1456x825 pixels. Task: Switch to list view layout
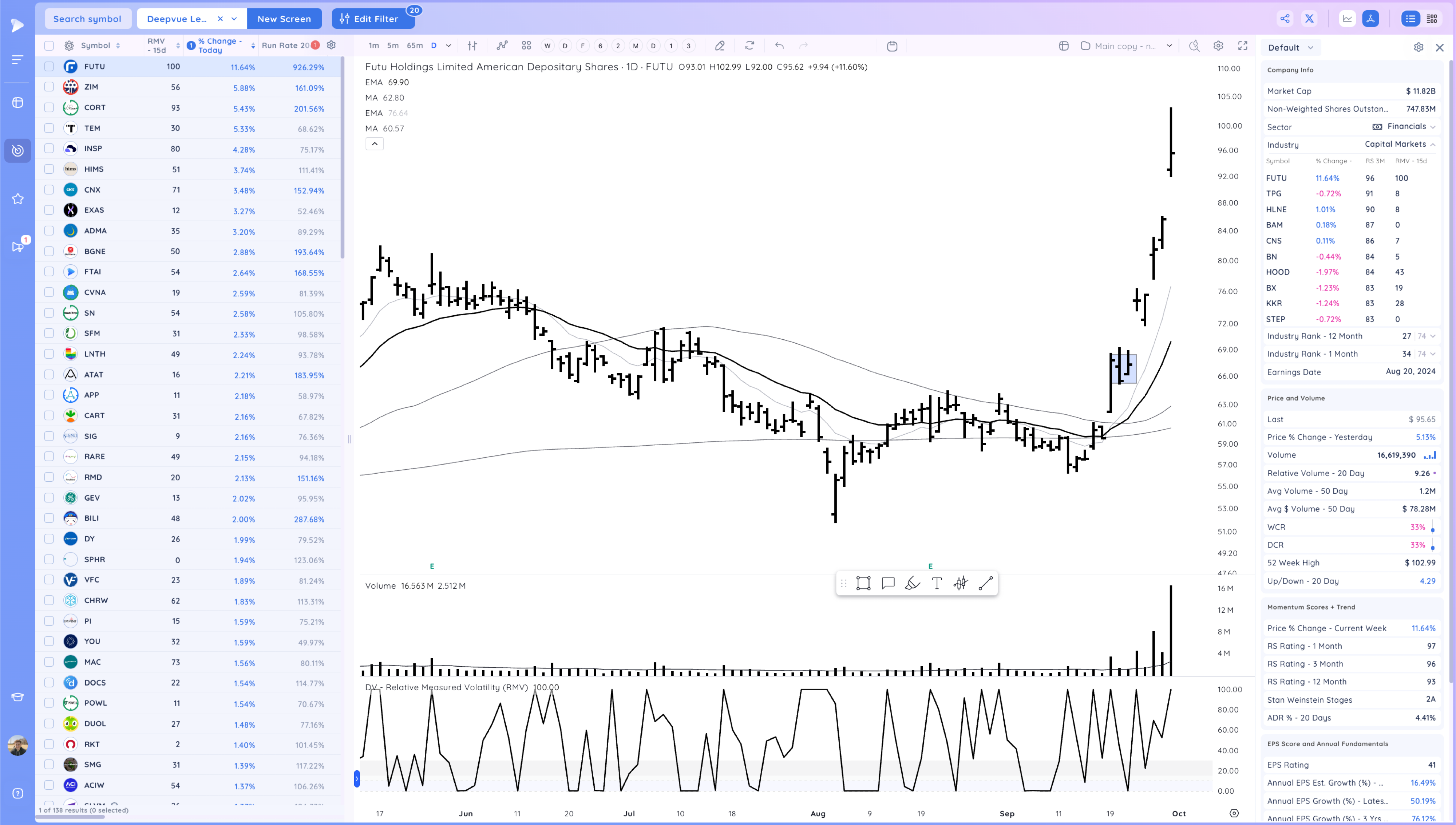(1410, 19)
